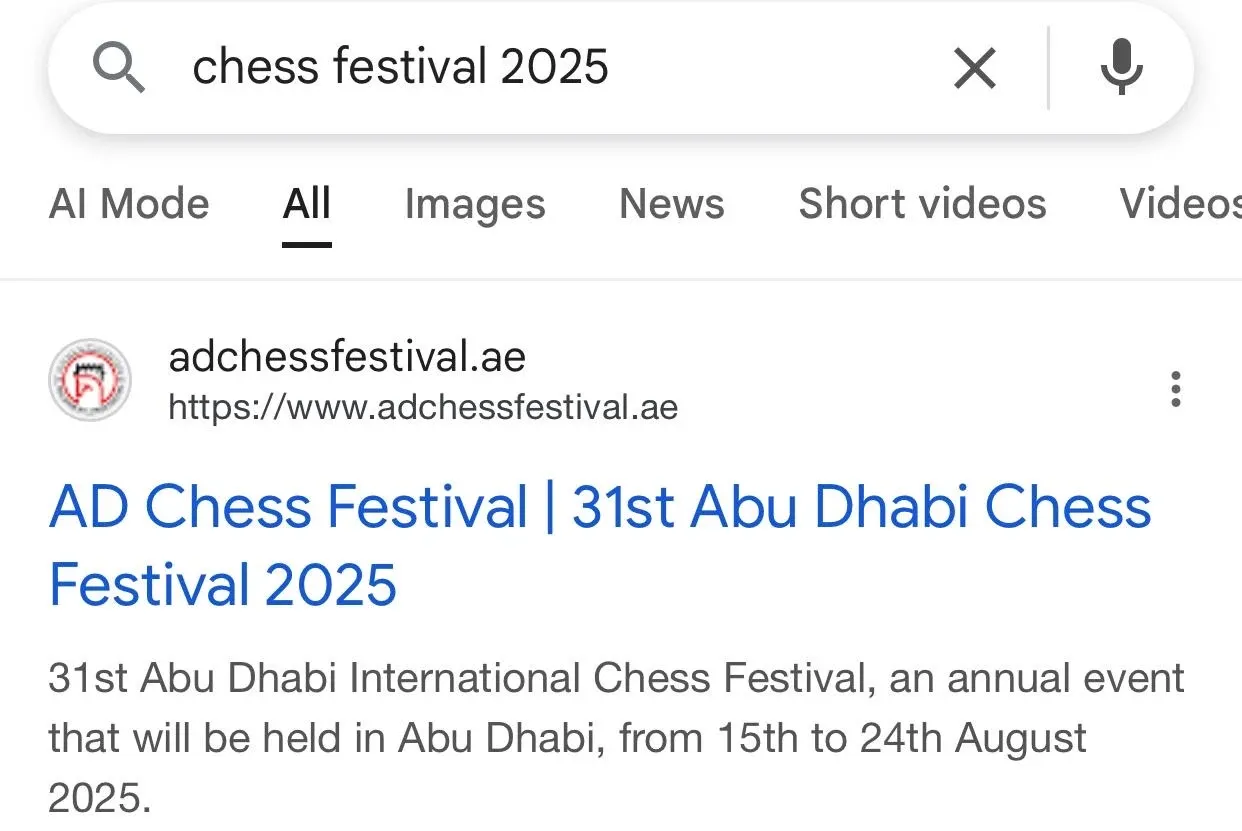
Task: Select the All results tab
Action: pos(306,204)
